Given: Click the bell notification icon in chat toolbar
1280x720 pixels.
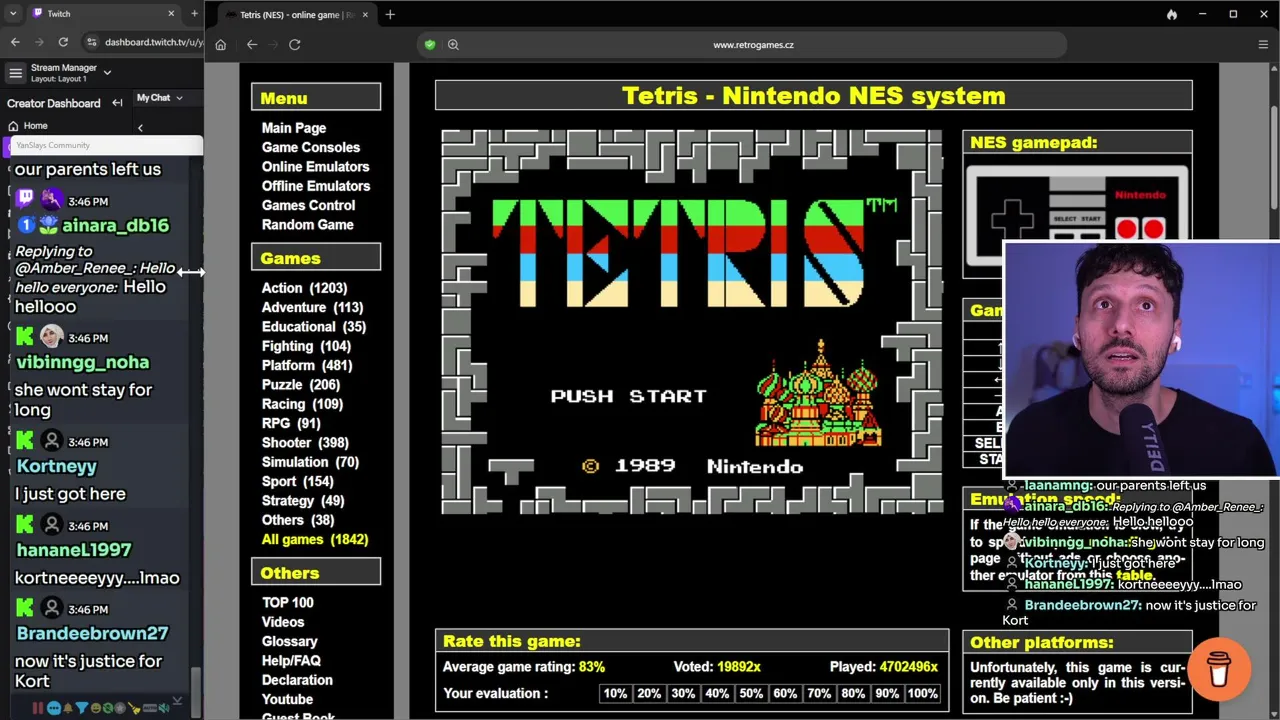Looking at the screenshot, I should coord(69,708).
